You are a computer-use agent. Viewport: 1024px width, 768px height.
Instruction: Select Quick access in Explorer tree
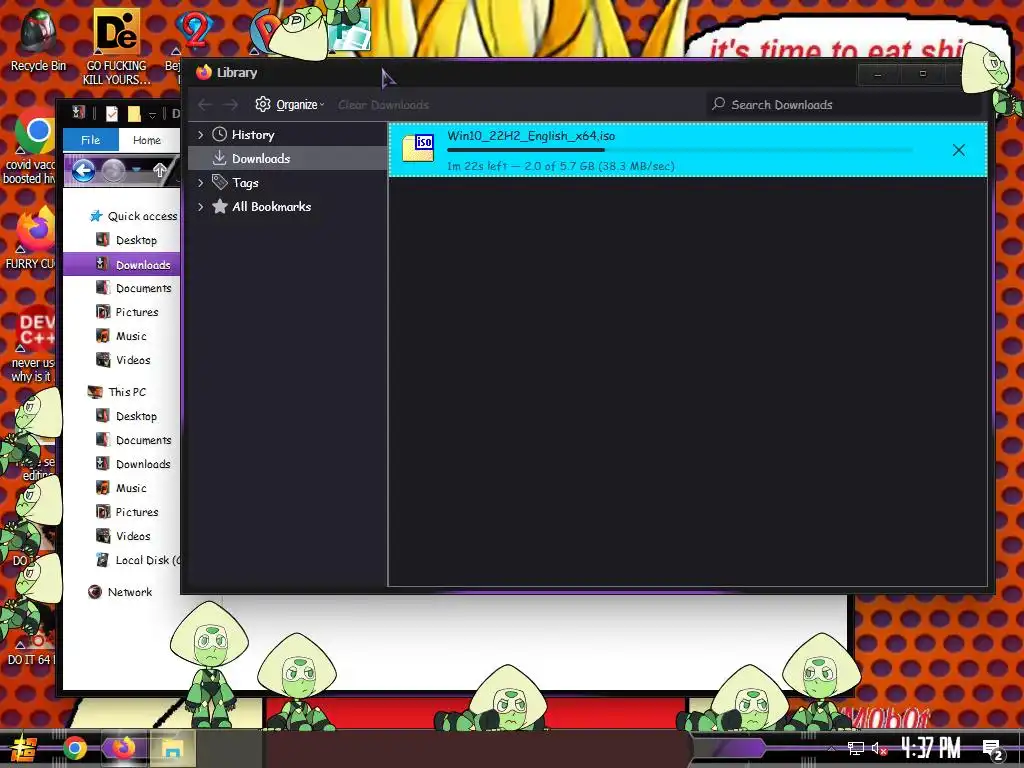click(x=133, y=216)
